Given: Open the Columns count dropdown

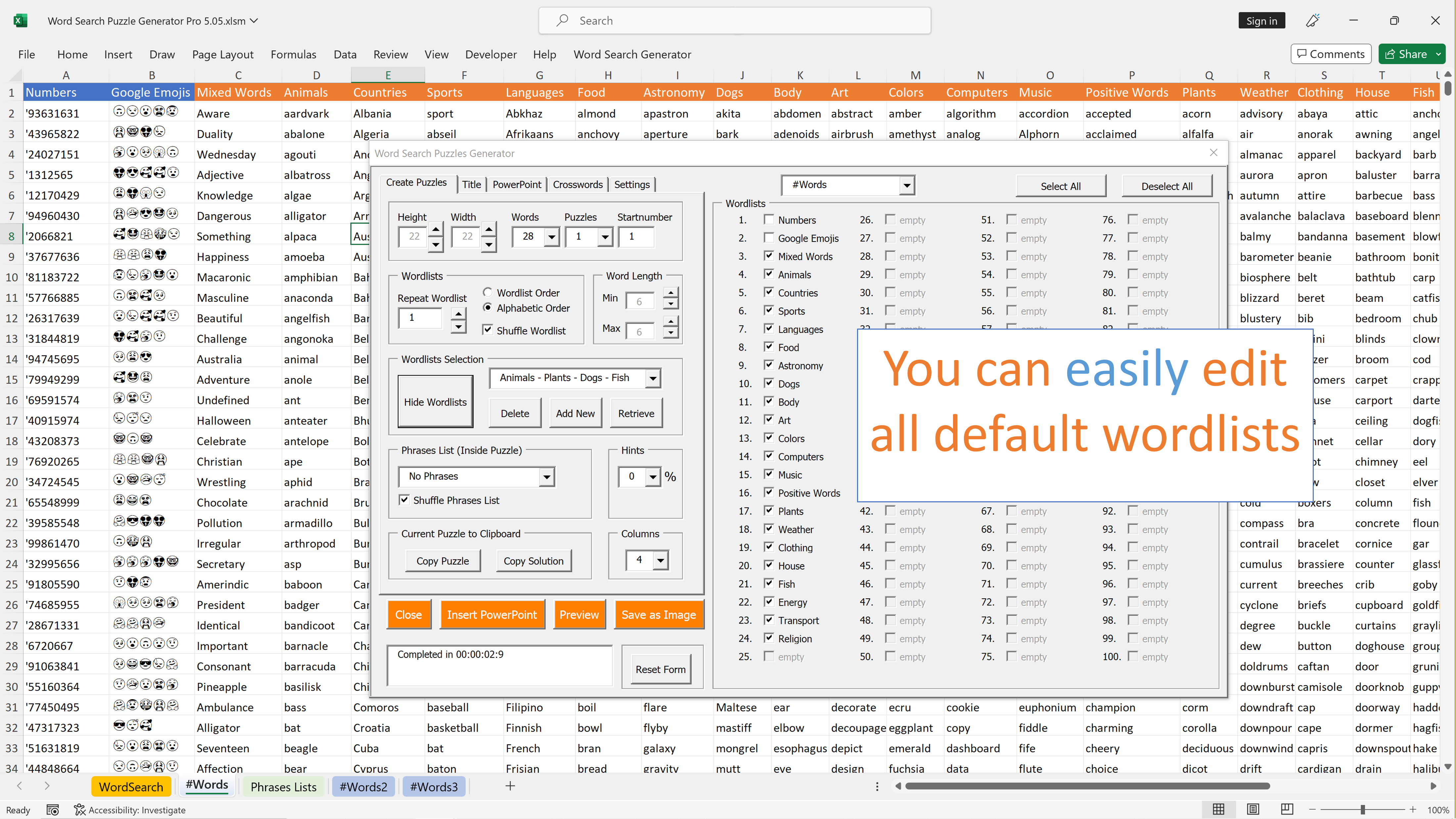Looking at the screenshot, I should click(660, 560).
